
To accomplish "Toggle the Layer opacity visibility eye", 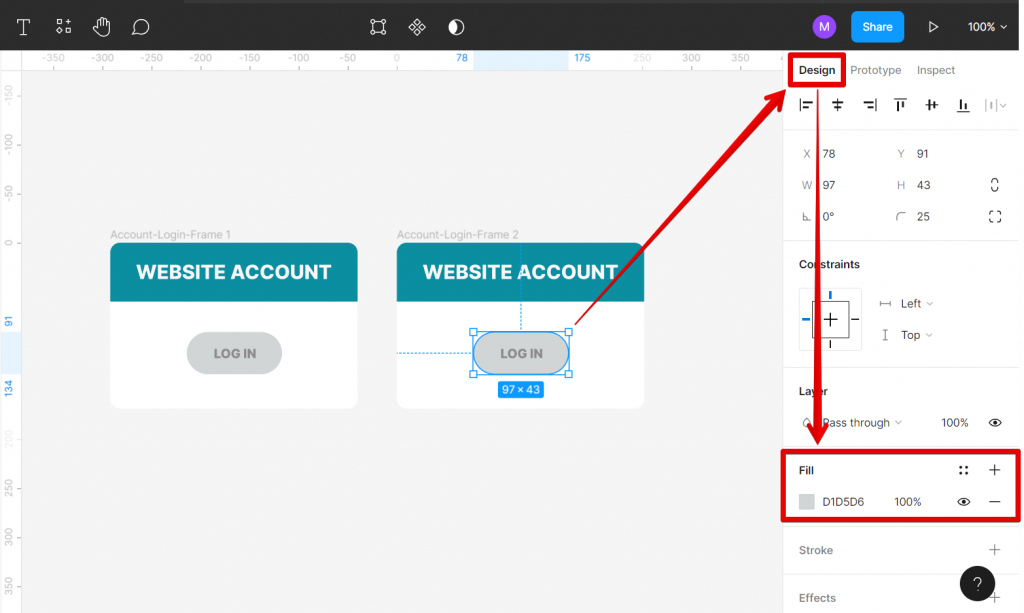I will click(995, 422).
